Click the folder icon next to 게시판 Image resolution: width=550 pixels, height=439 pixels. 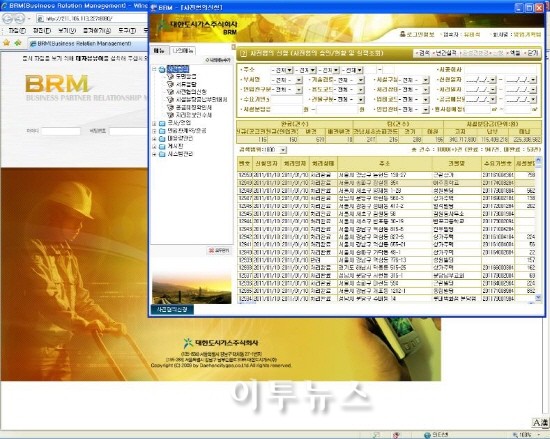point(162,147)
